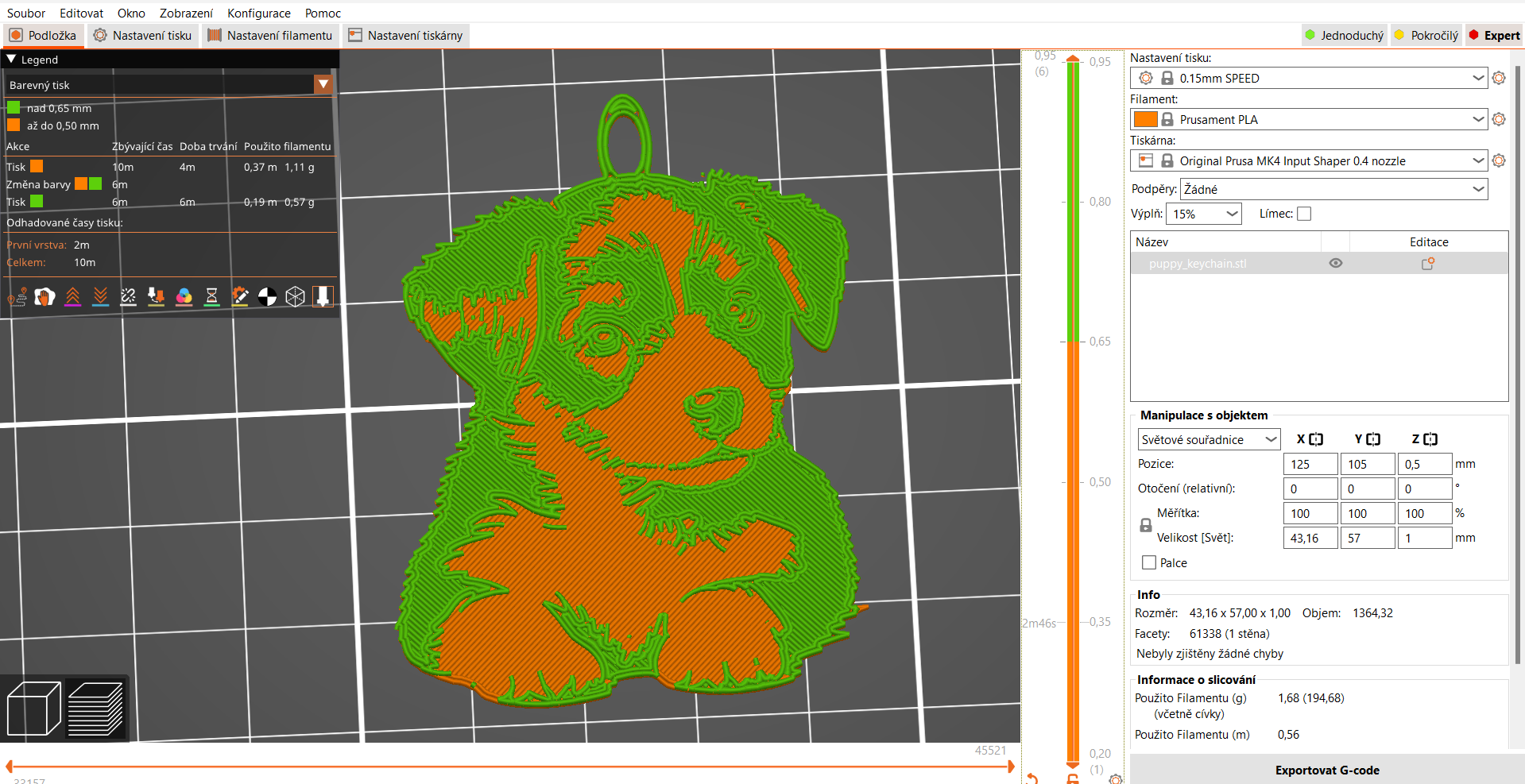This screenshot has width=1525, height=784.
Task: Hide puppy_keychain.stl with the eye toggle
Action: coord(1335,263)
